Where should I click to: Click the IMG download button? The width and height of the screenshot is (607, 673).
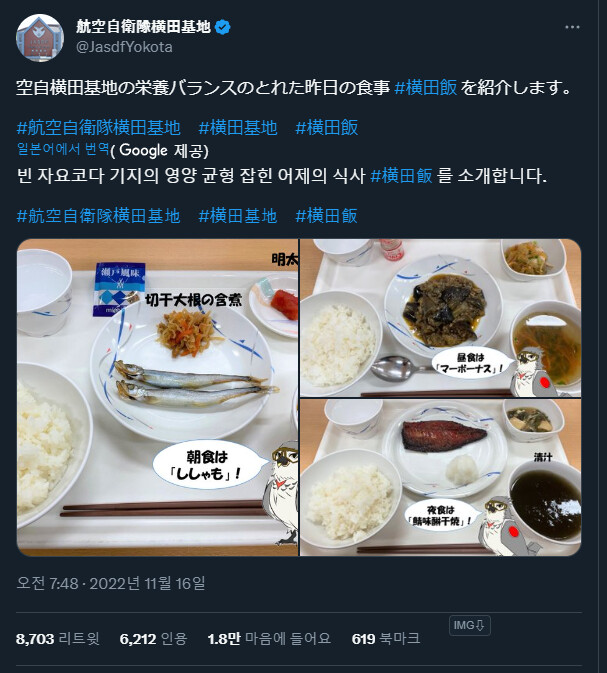tap(469, 625)
